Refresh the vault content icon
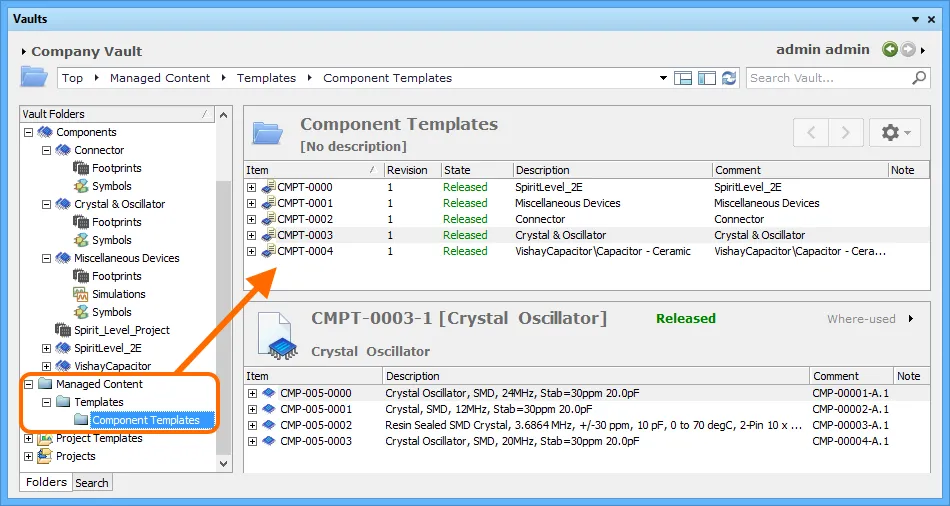950x506 pixels. (729, 78)
